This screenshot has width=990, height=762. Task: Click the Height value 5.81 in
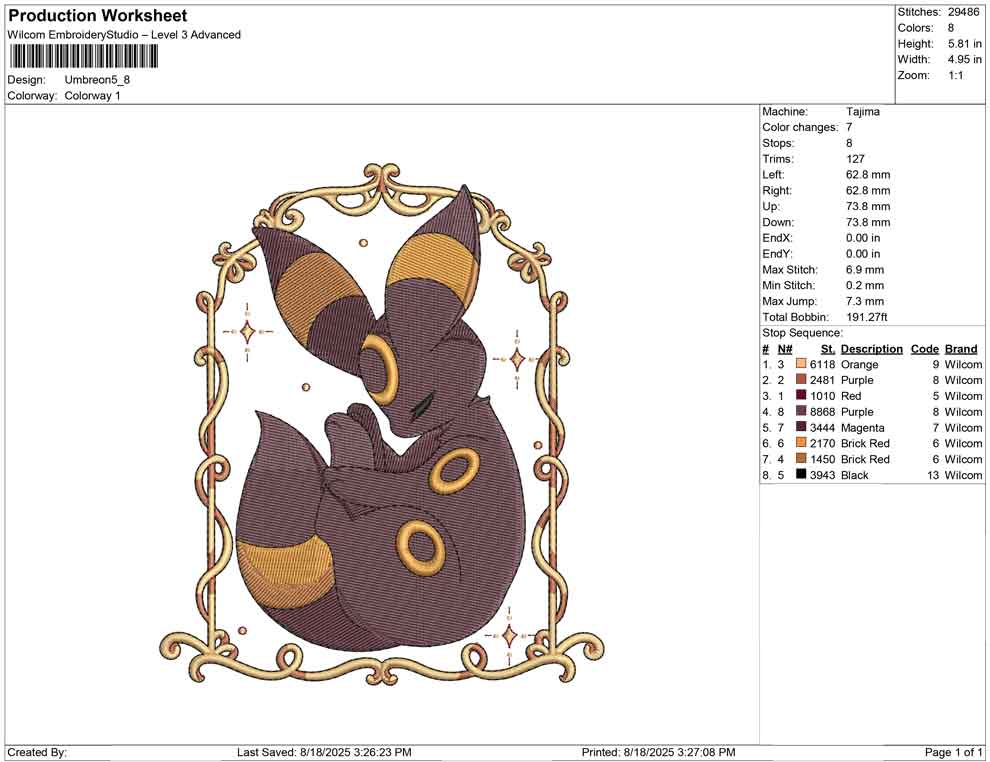pos(965,44)
